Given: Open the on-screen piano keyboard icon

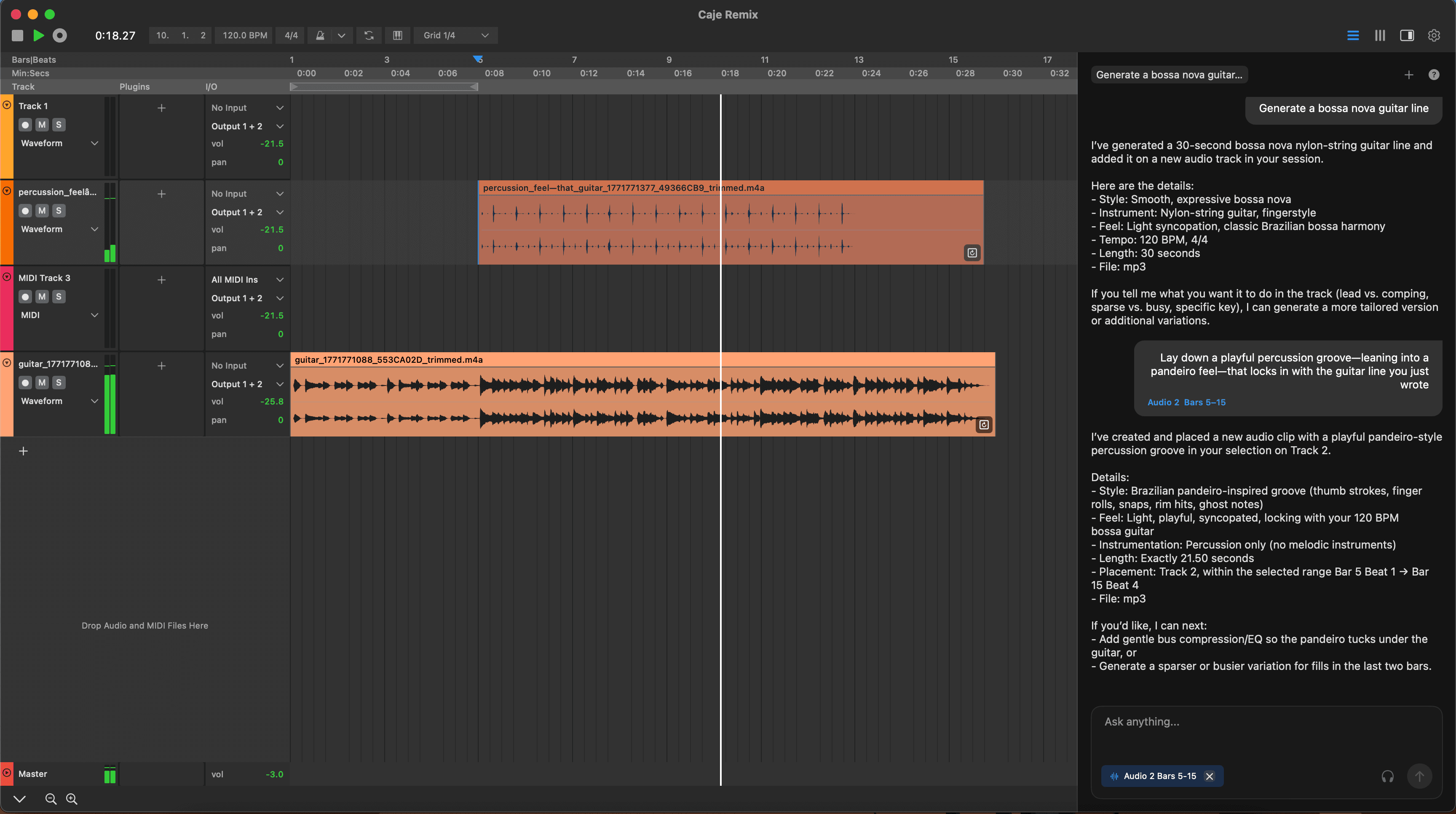Looking at the screenshot, I should [397, 36].
